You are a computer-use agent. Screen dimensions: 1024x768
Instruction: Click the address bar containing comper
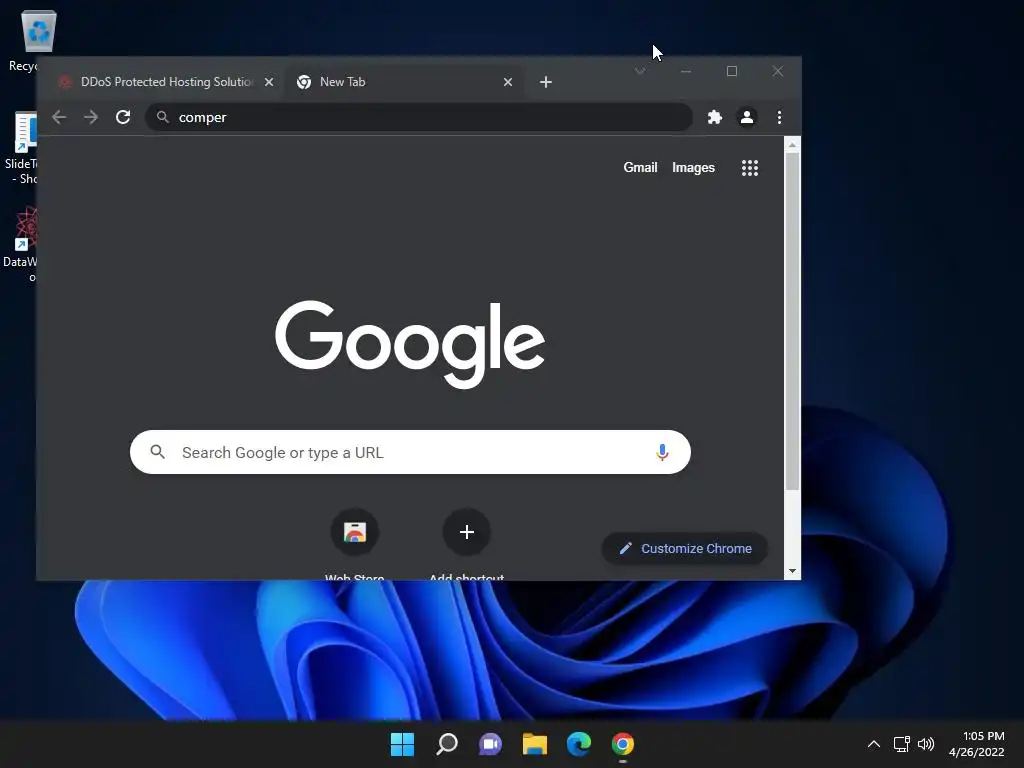point(418,118)
